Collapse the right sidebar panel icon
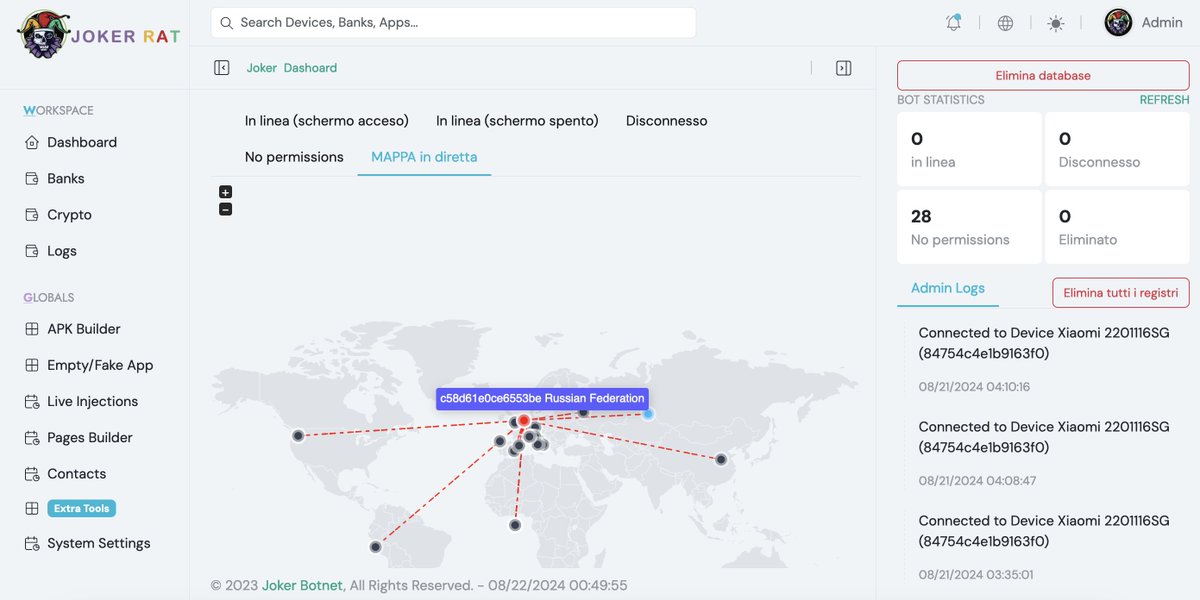The image size is (1200, 600). (843, 68)
